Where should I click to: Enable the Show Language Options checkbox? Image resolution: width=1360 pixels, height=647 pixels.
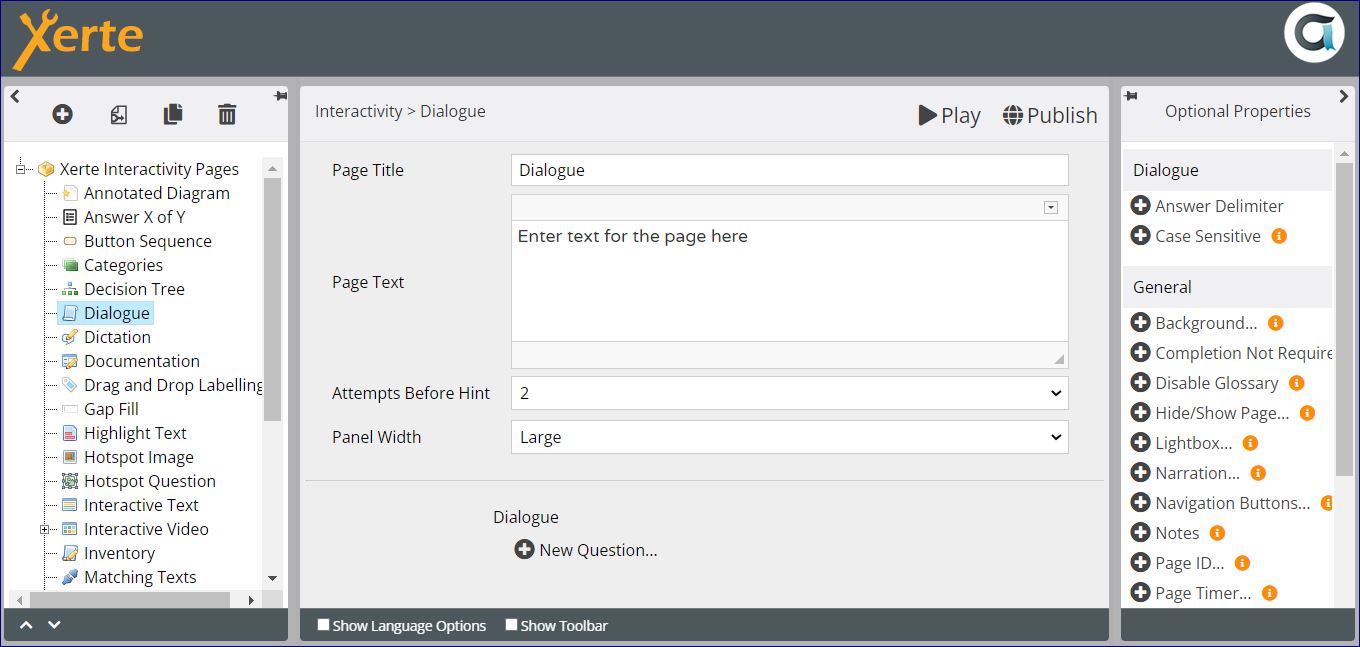point(323,625)
